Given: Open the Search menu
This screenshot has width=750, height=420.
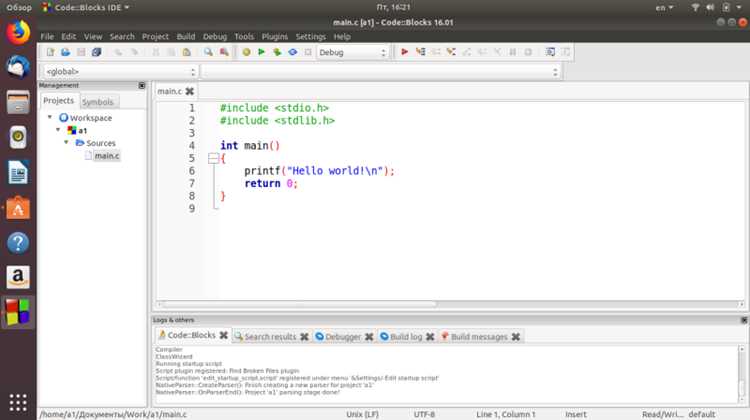Looking at the screenshot, I should pyautogui.click(x=122, y=36).
